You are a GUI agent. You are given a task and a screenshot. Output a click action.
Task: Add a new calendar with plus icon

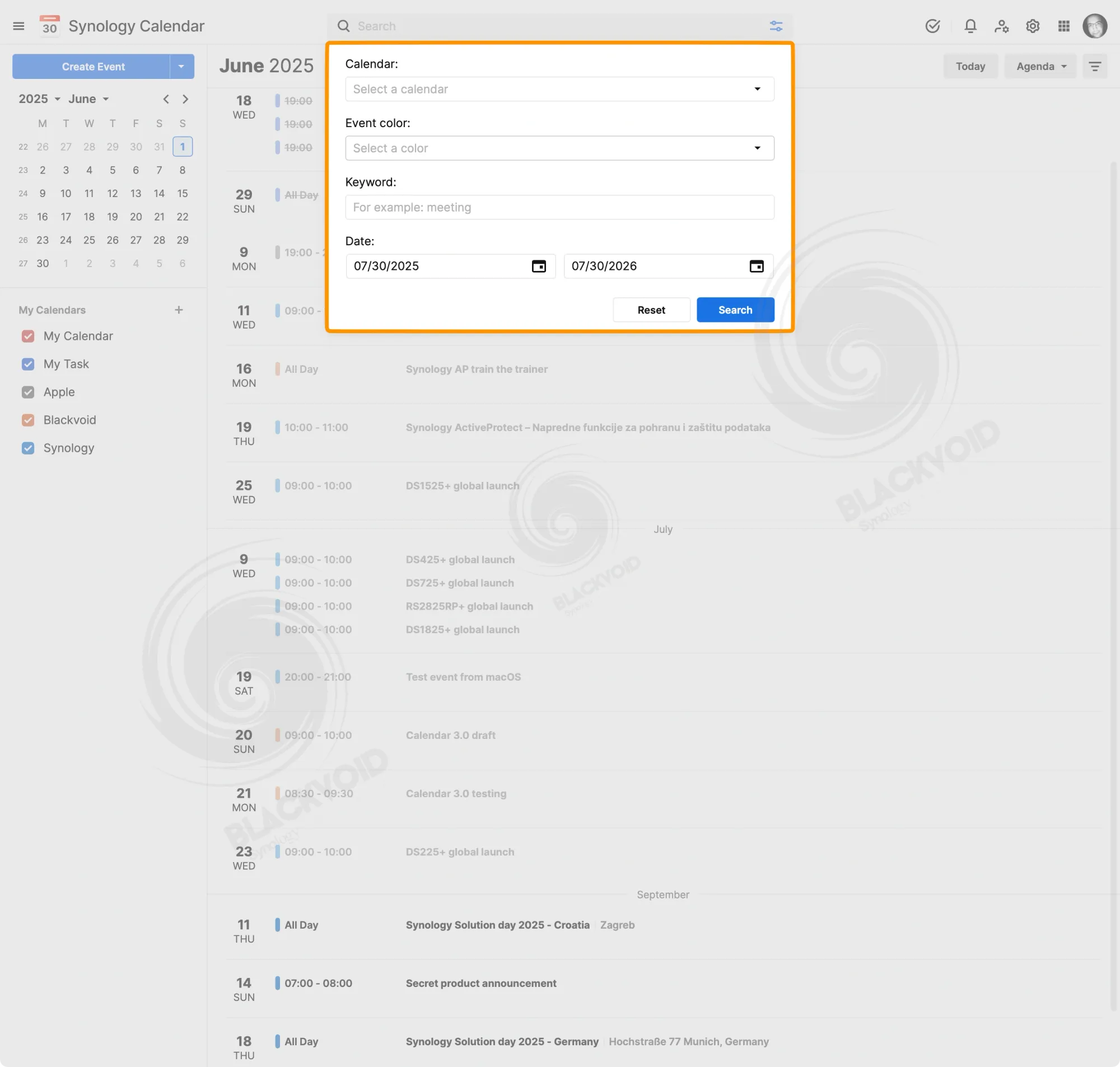179,310
